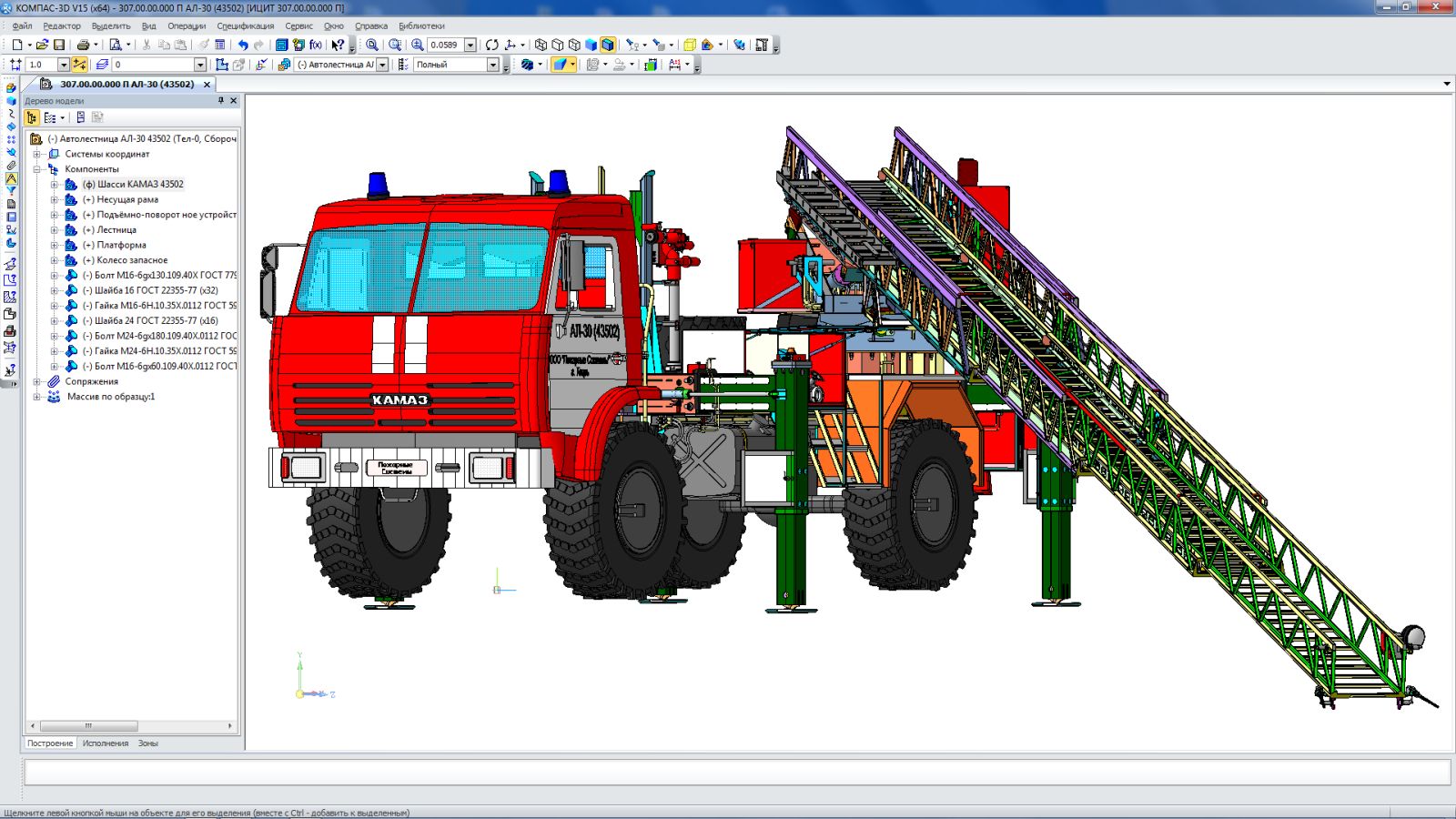The image size is (1456, 819).
Task: Undo the last action with the arrow icon
Action: coord(243,45)
